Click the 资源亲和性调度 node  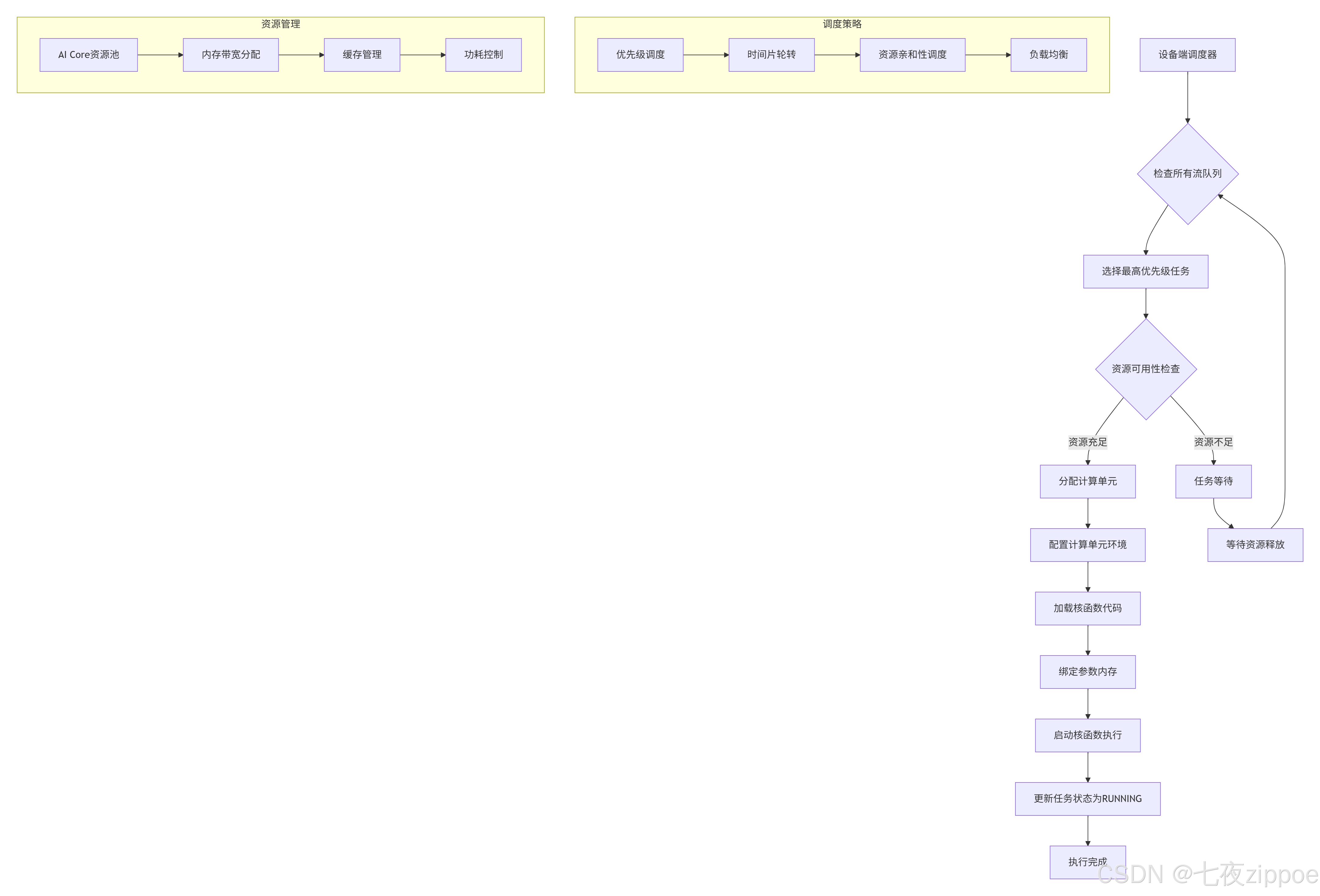[912, 55]
